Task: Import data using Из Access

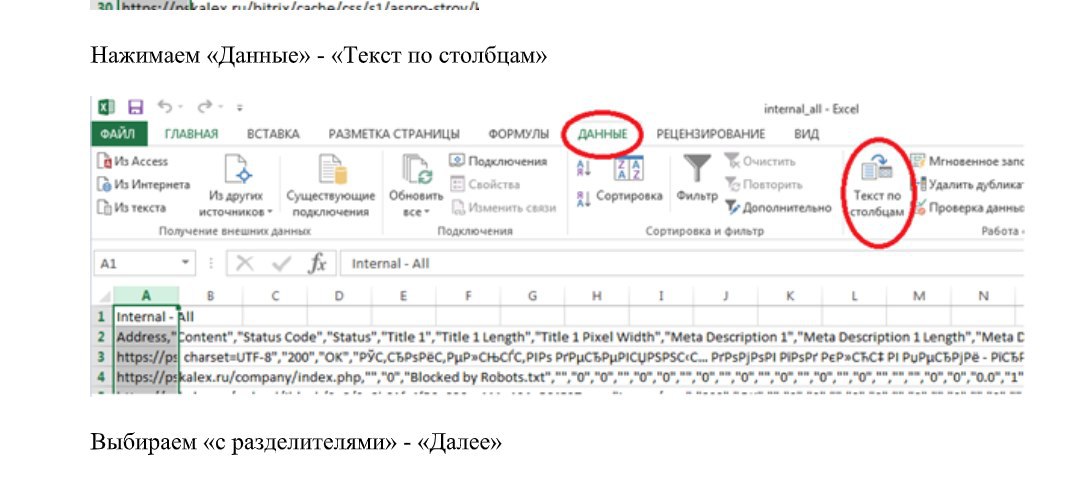Action: pos(133,161)
